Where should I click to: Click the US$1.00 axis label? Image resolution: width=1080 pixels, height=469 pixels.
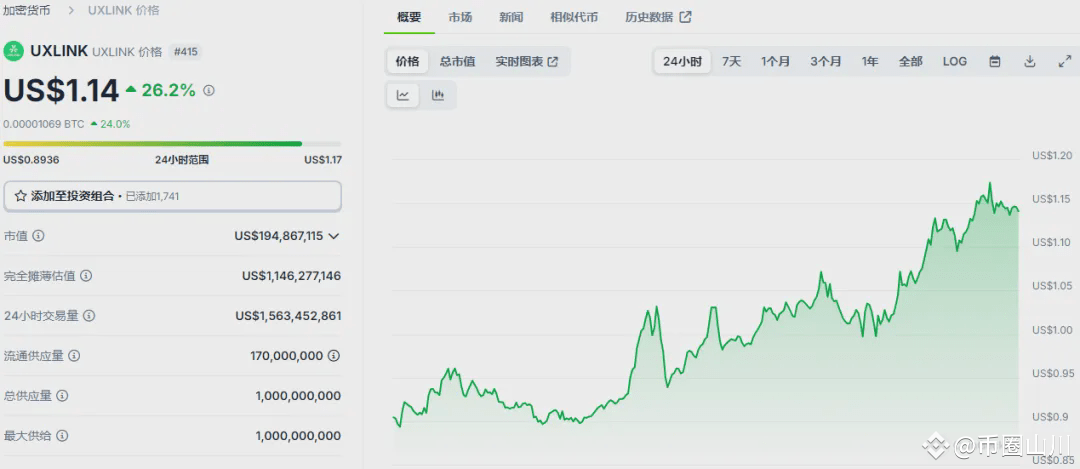pos(1052,331)
